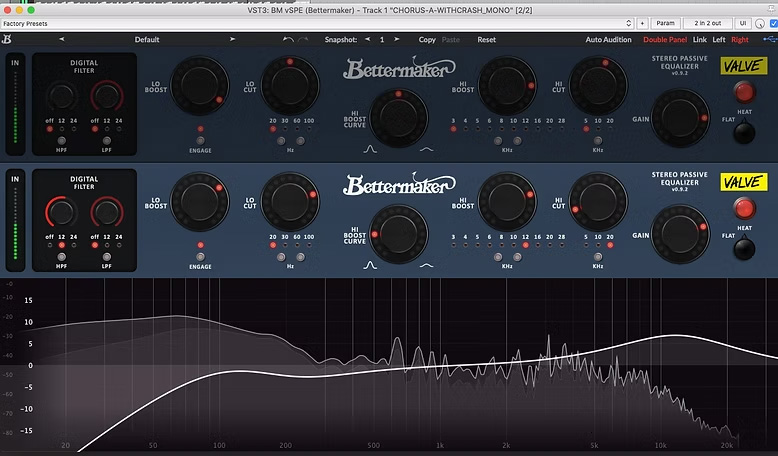Switch to Left channel tab
This screenshot has width=778, height=456.
click(x=719, y=39)
